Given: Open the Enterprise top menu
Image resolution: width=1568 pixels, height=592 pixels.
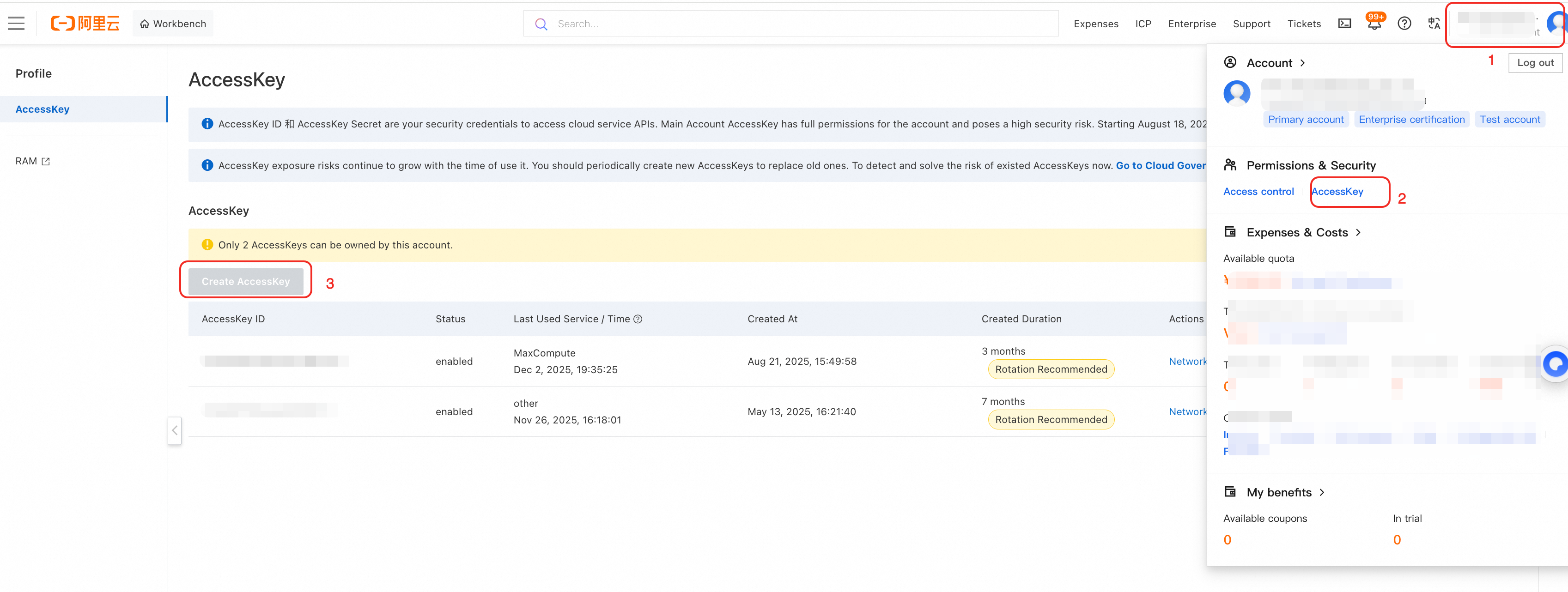Looking at the screenshot, I should [x=1192, y=24].
